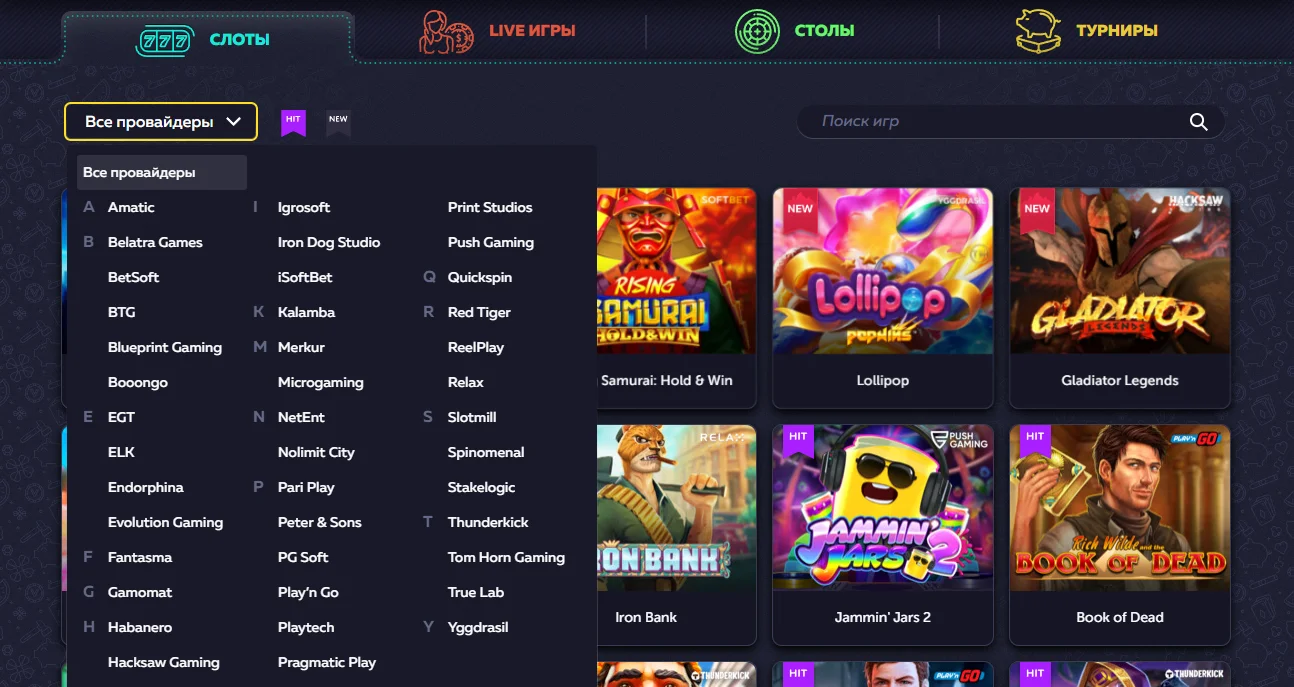
Task: Launch Book of Dead game thumbnail
Action: point(1120,508)
